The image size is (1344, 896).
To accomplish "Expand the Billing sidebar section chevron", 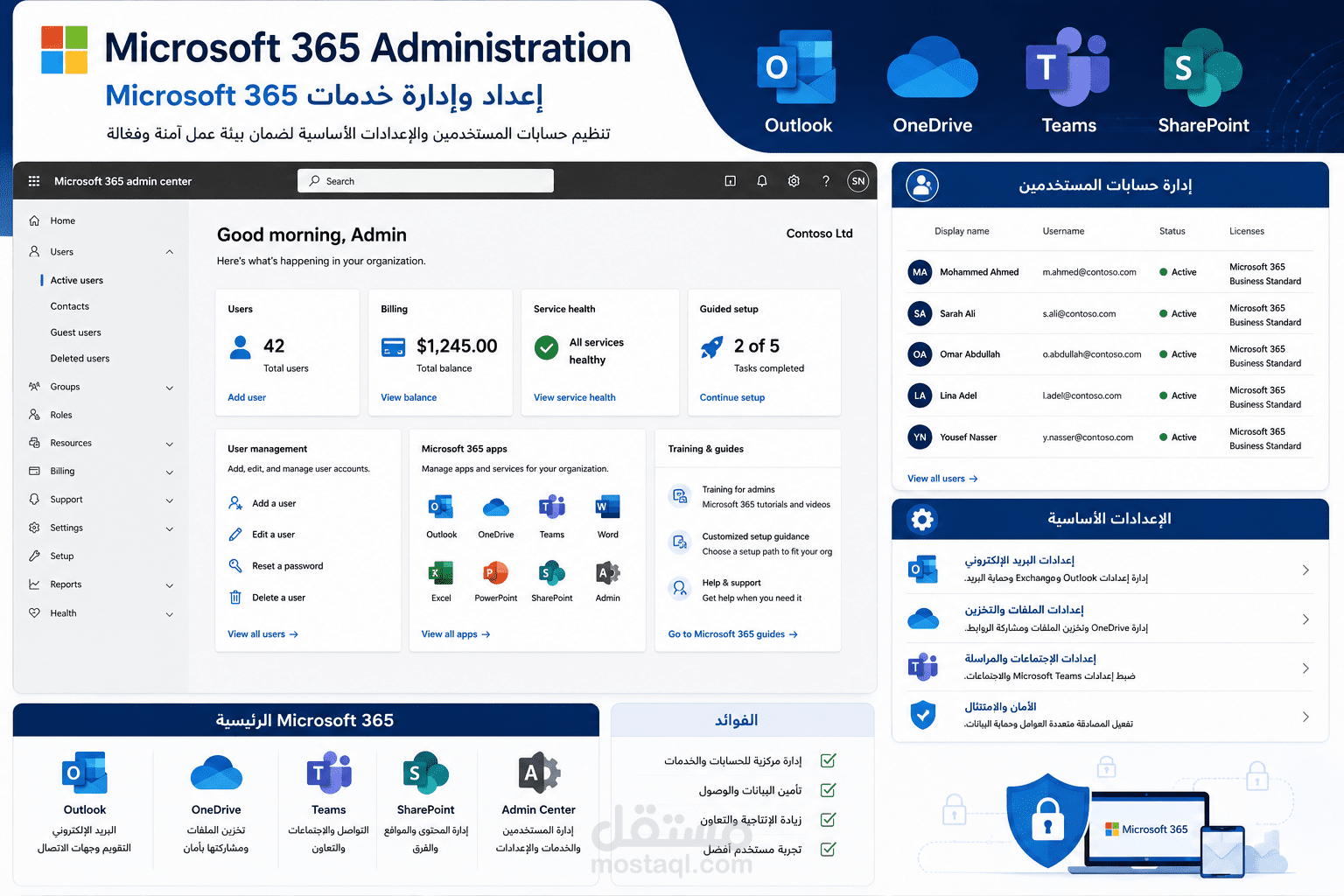I will point(170,472).
